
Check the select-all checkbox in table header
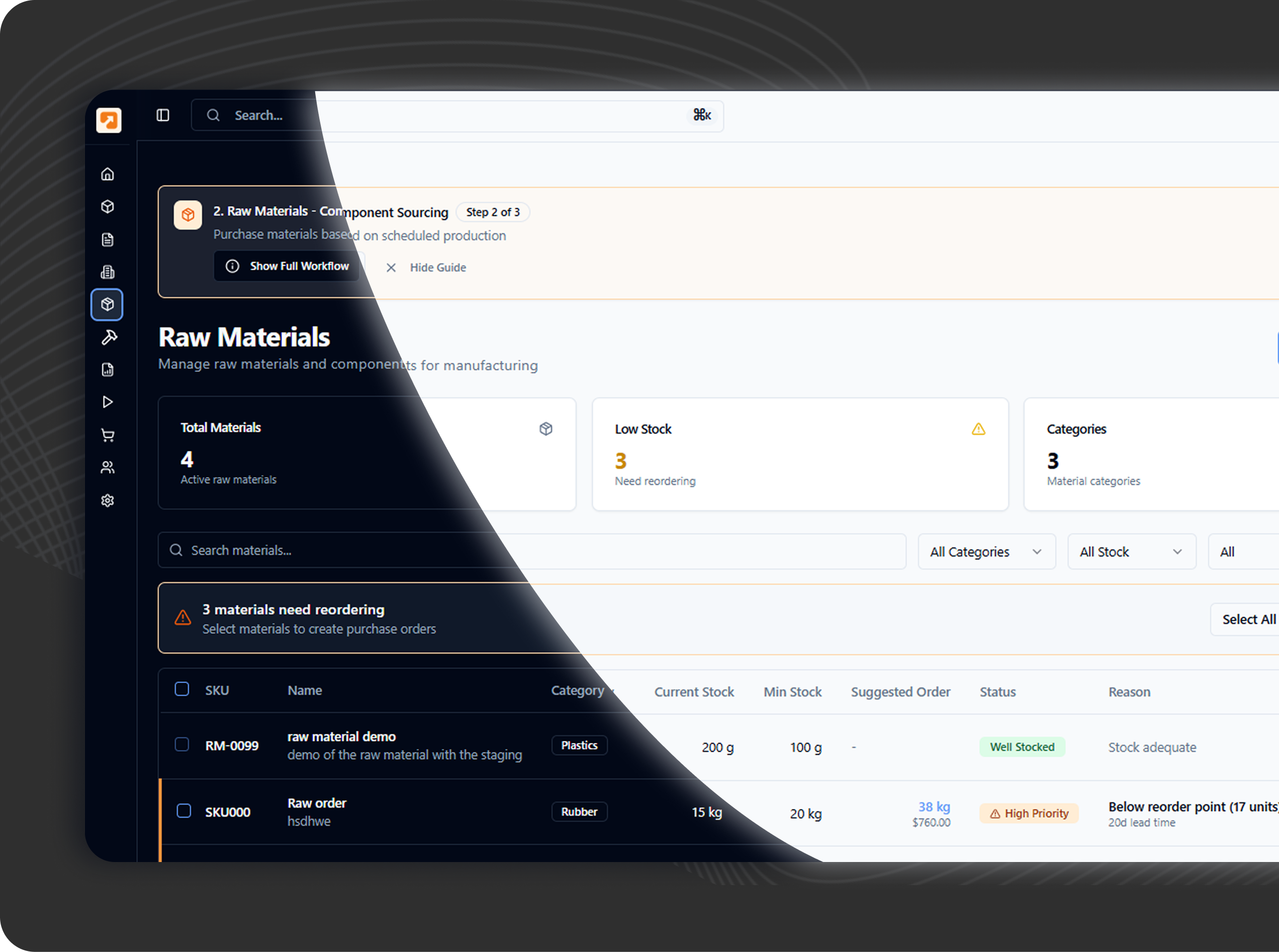(181, 688)
